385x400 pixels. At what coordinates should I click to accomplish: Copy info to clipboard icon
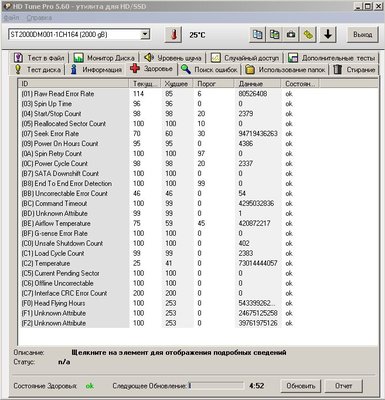[257, 35]
